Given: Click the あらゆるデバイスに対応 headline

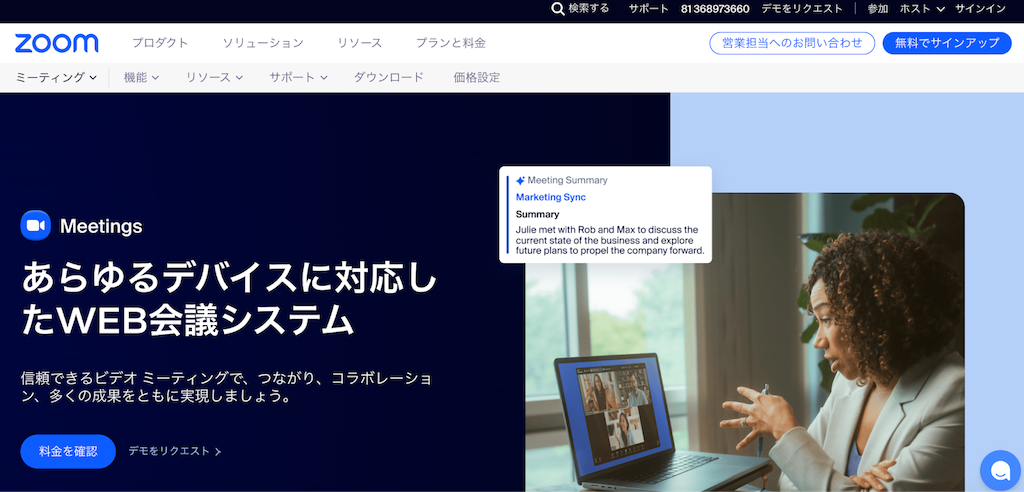Looking at the screenshot, I should pos(229,299).
